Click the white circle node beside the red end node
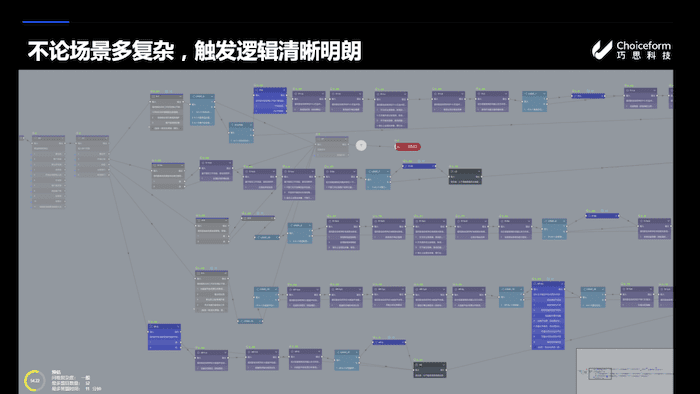This screenshot has height=394, width=700. (361, 145)
